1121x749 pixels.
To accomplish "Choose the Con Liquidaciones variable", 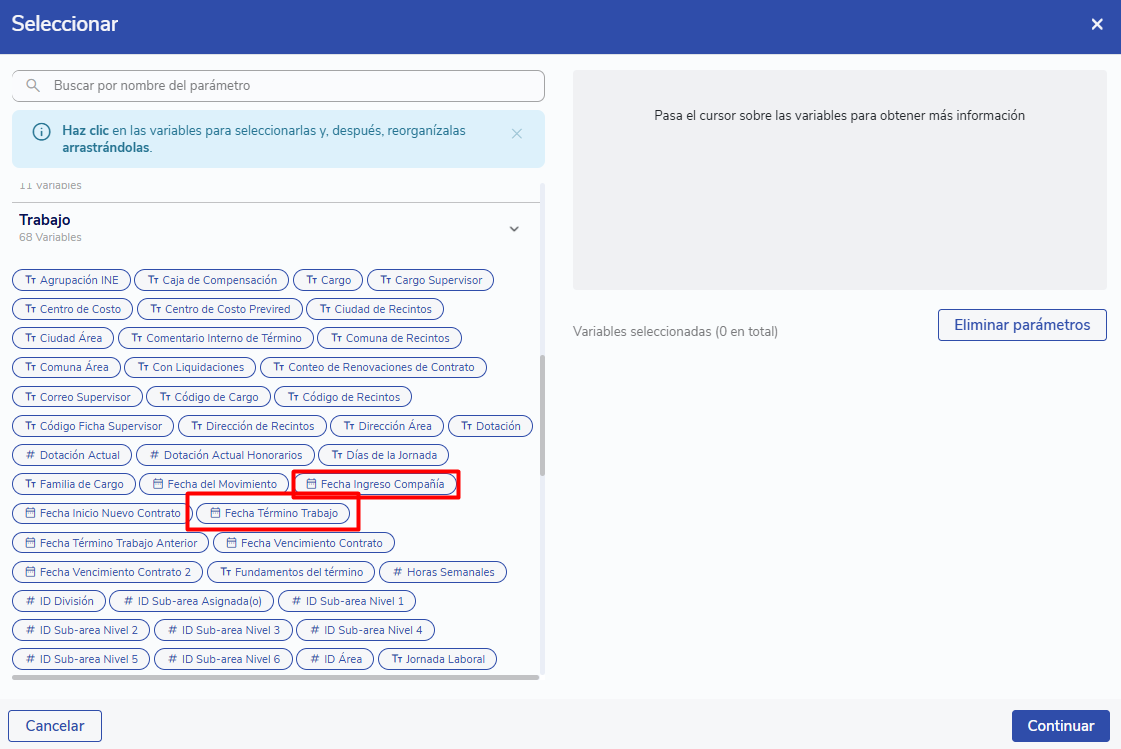I will click(x=190, y=367).
